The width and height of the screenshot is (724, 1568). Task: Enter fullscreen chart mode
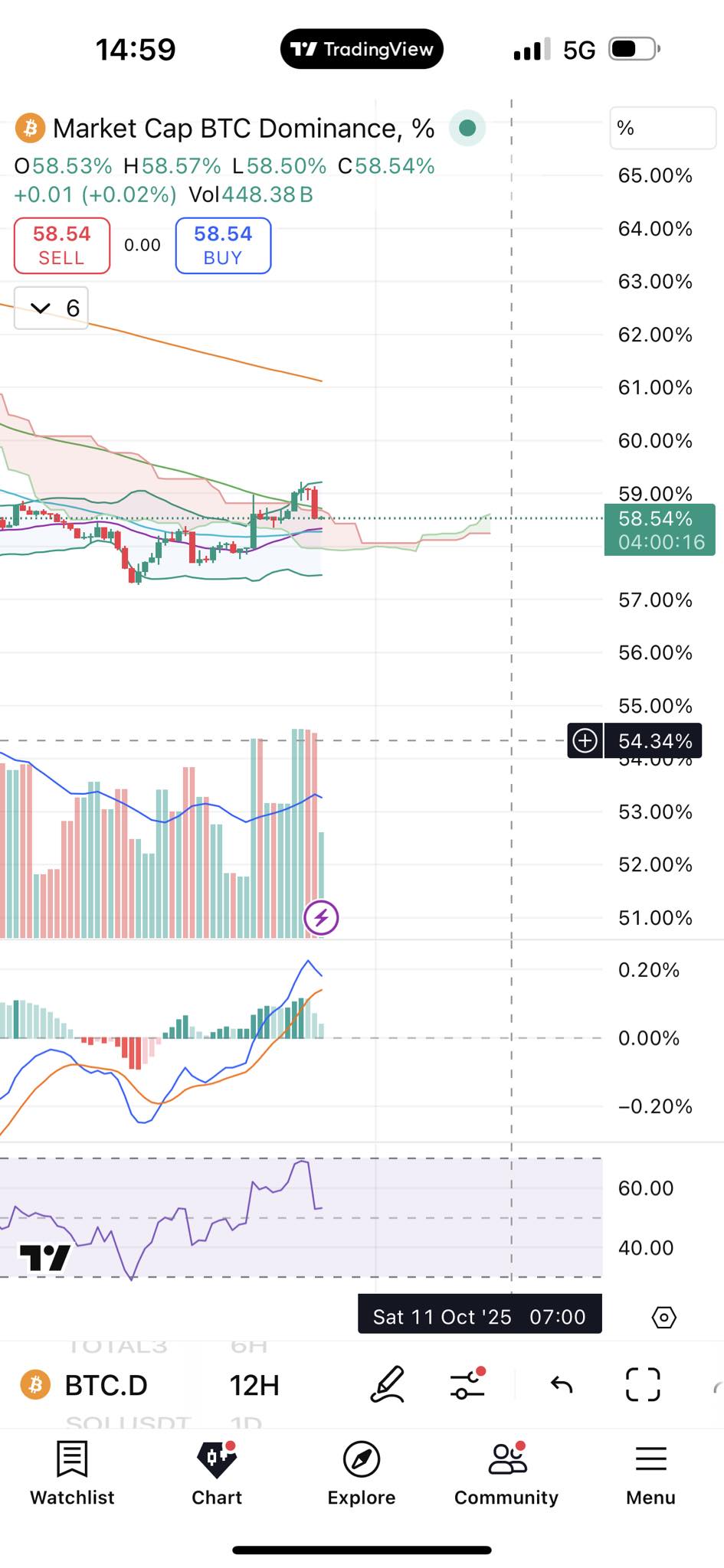pyautogui.click(x=642, y=1384)
